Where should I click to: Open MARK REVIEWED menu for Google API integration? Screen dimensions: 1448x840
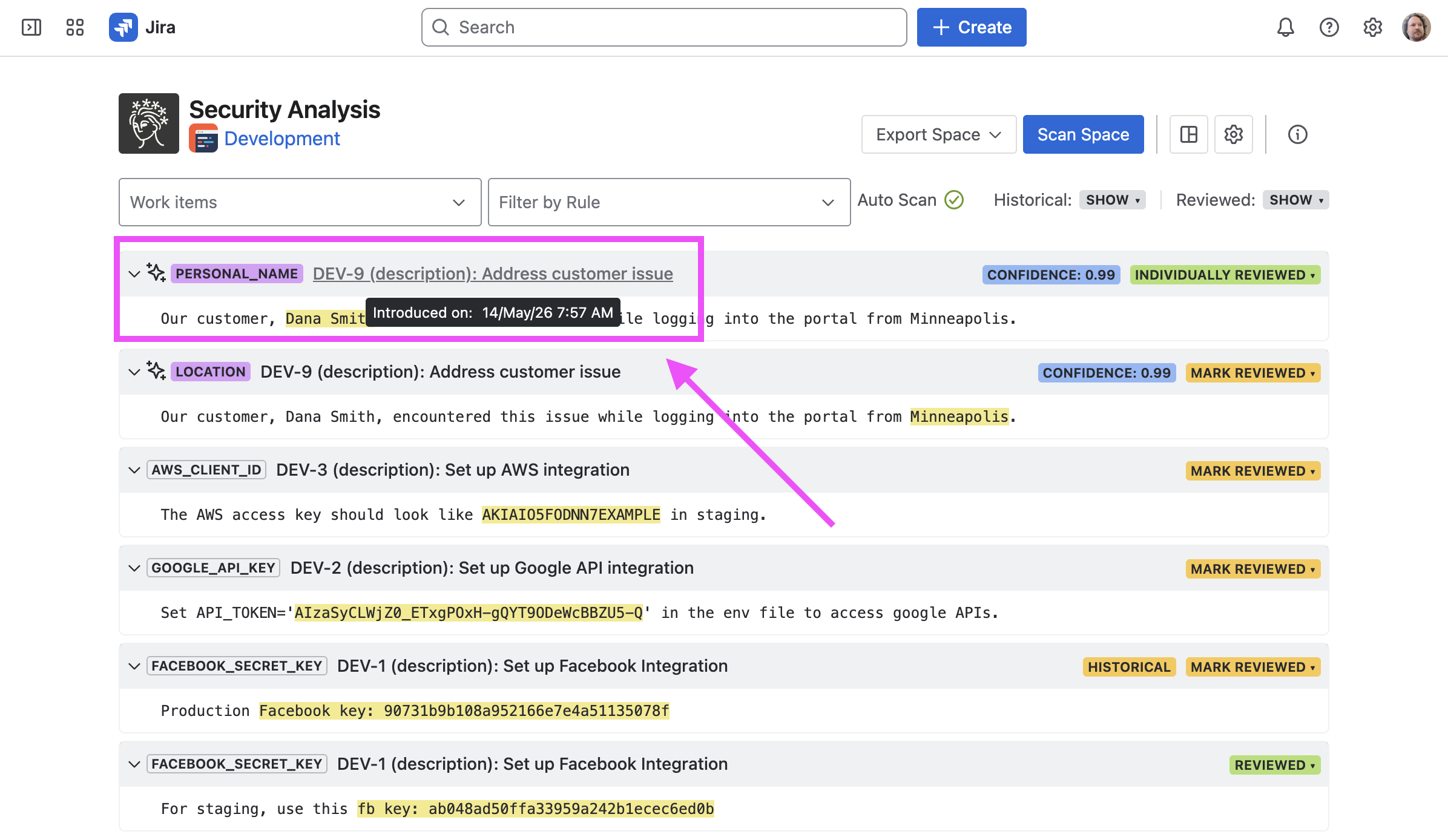pyautogui.click(x=1253, y=569)
